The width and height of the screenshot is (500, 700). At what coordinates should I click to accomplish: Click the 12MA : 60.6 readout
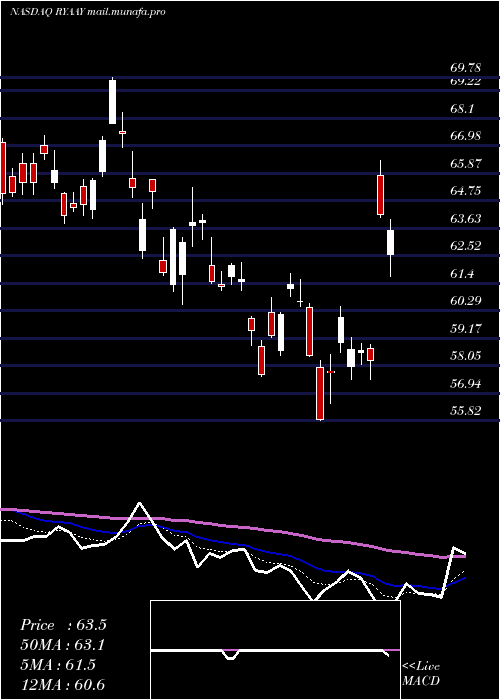click(x=62, y=684)
